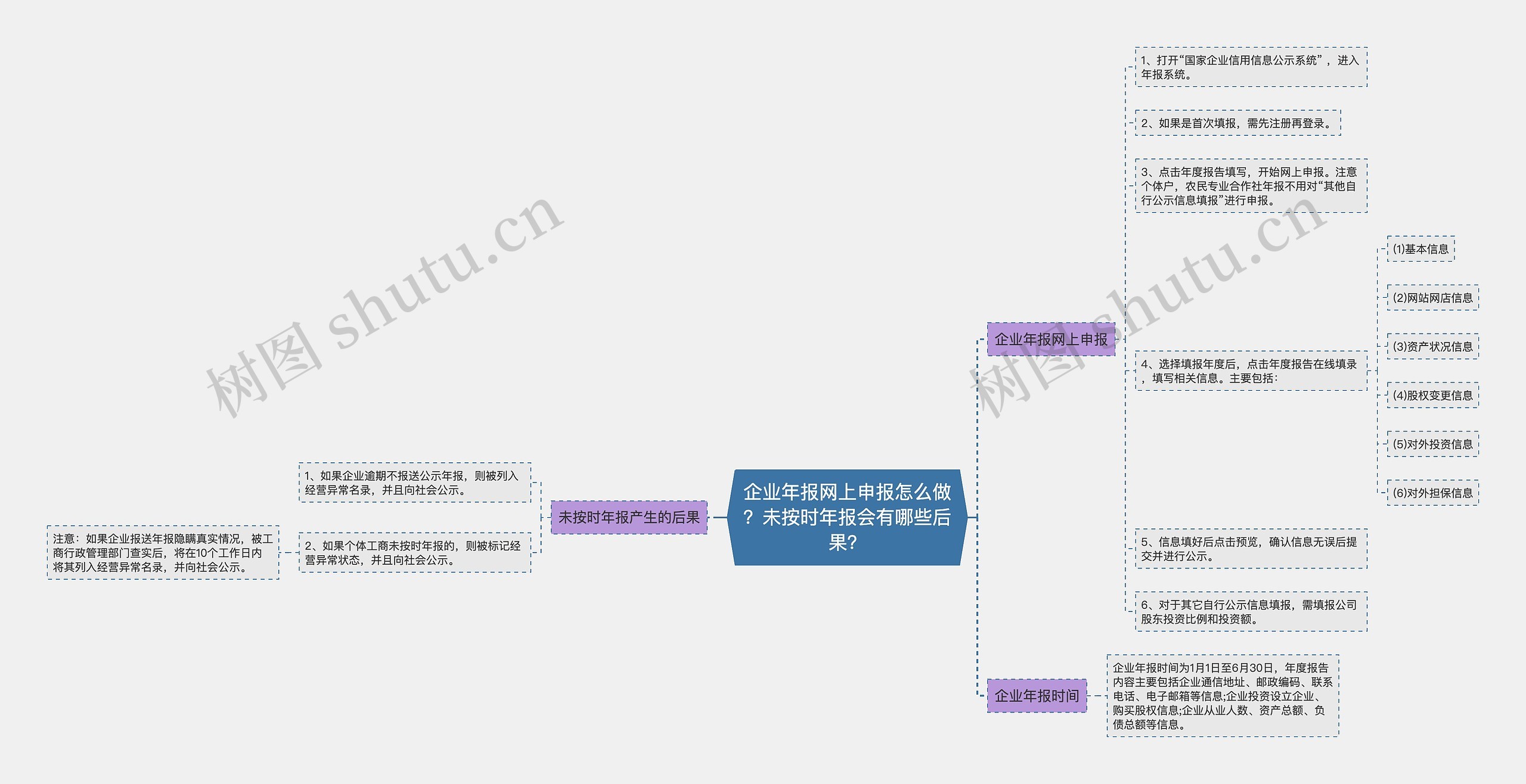Click the (4)股权变更信息 leaf node
Viewport: 1526px width, 784px height.
tap(1432, 396)
